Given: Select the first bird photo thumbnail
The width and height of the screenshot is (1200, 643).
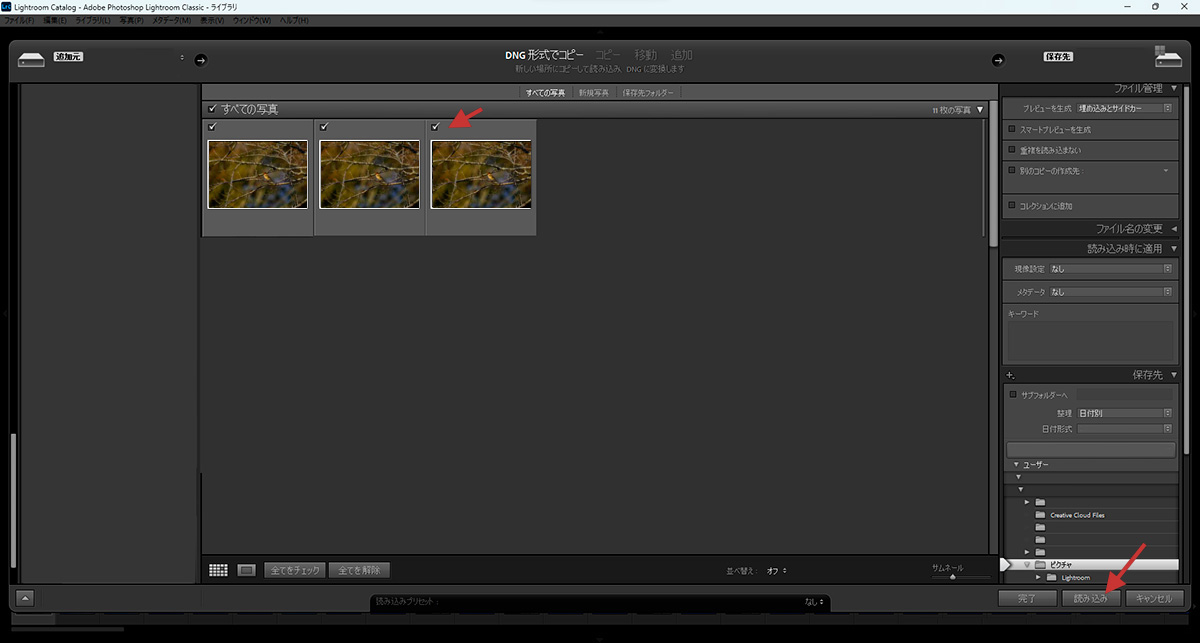Looking at the screenshot, I should point(257,174).
